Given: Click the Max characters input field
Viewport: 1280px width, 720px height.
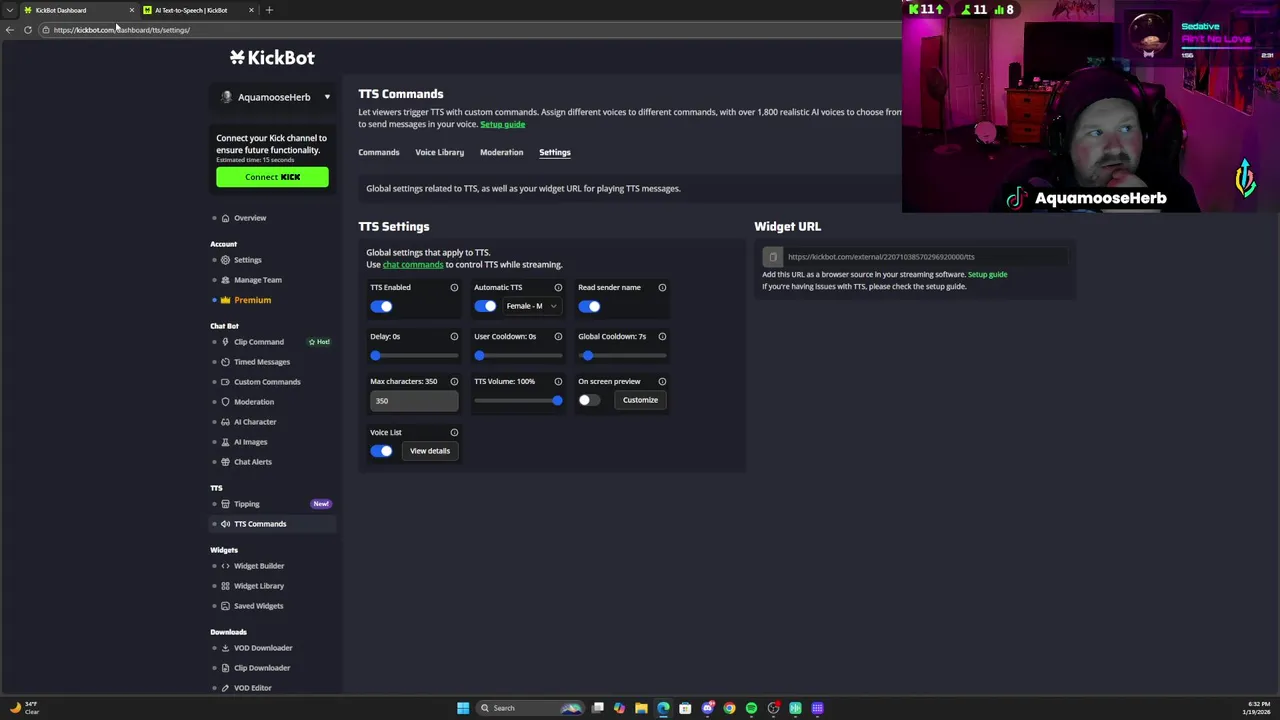Looking at the screenshot, I should click(414, 401).
